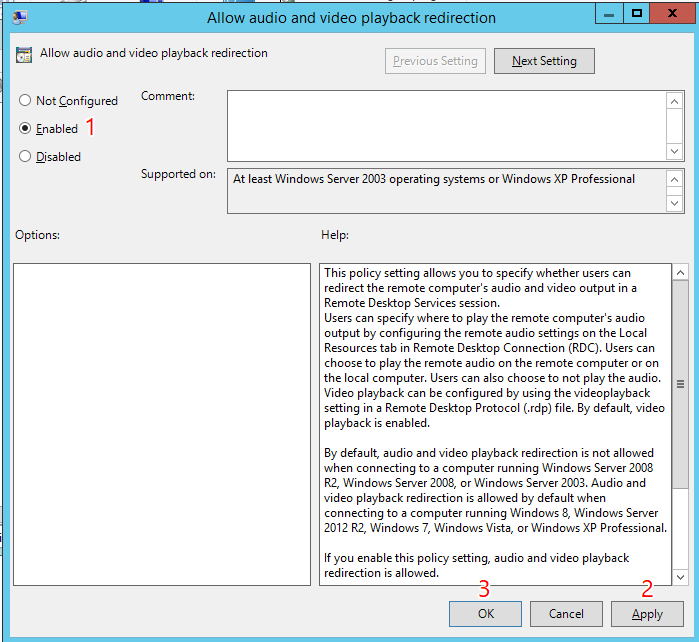Image resolution: width=699 pixels, height=642 pixels.
Task: Click up arrow in Supported on box
Action: pyautogui.click(x=675, y=178)
